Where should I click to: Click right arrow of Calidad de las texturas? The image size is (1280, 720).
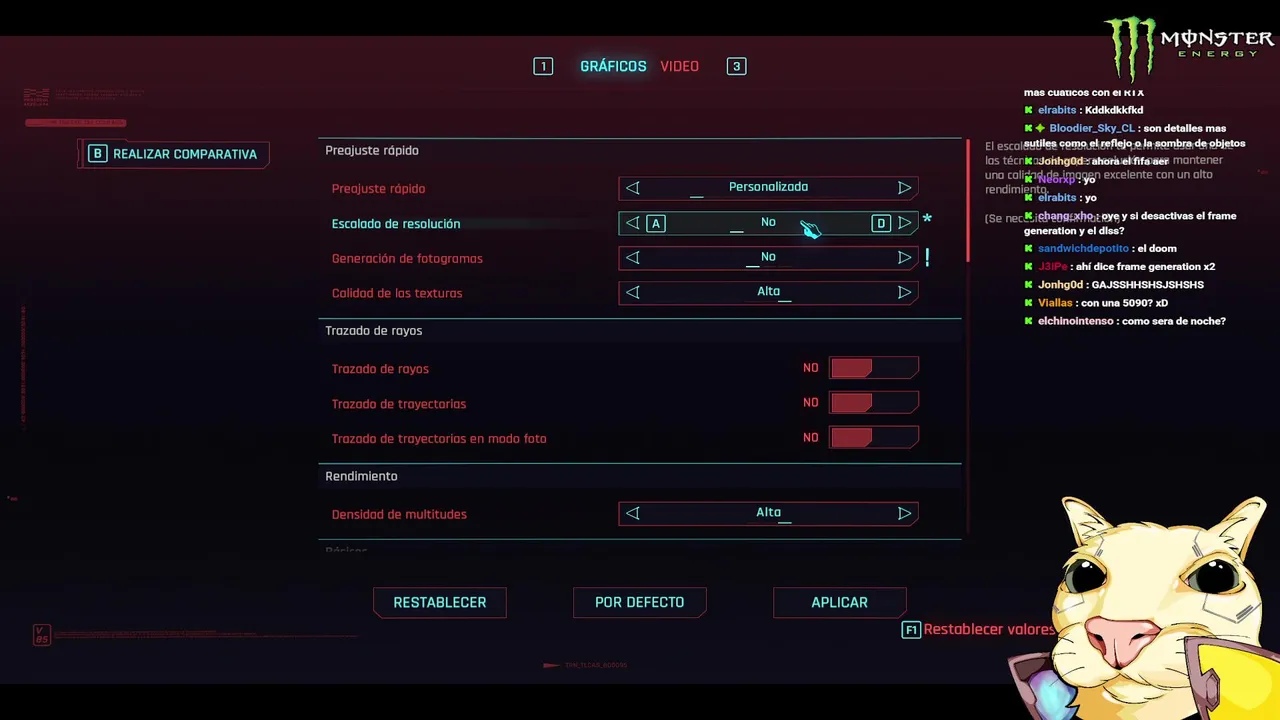pyautogui.click(x=904, y=293)
